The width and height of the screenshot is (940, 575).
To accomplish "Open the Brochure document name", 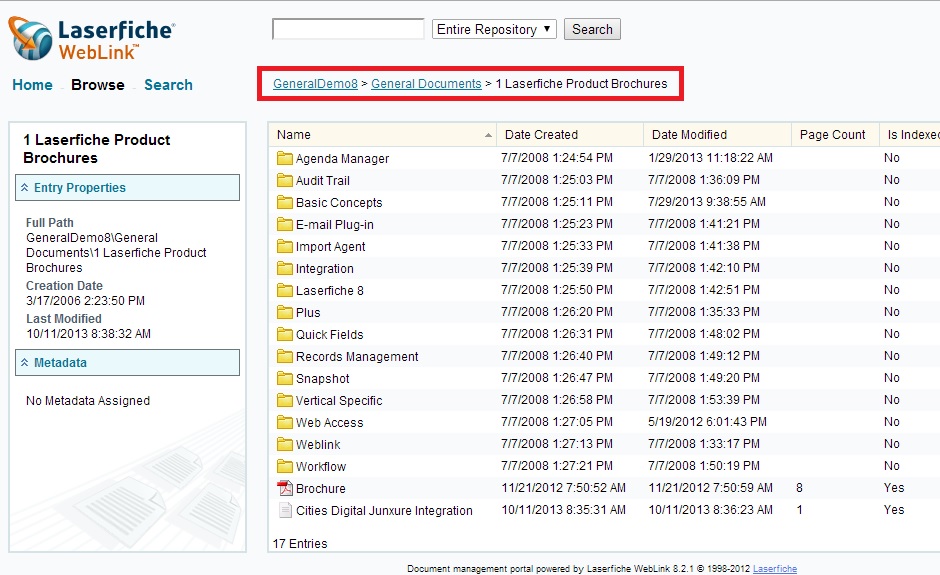I will pyautogui.click(x=321, y=489).
